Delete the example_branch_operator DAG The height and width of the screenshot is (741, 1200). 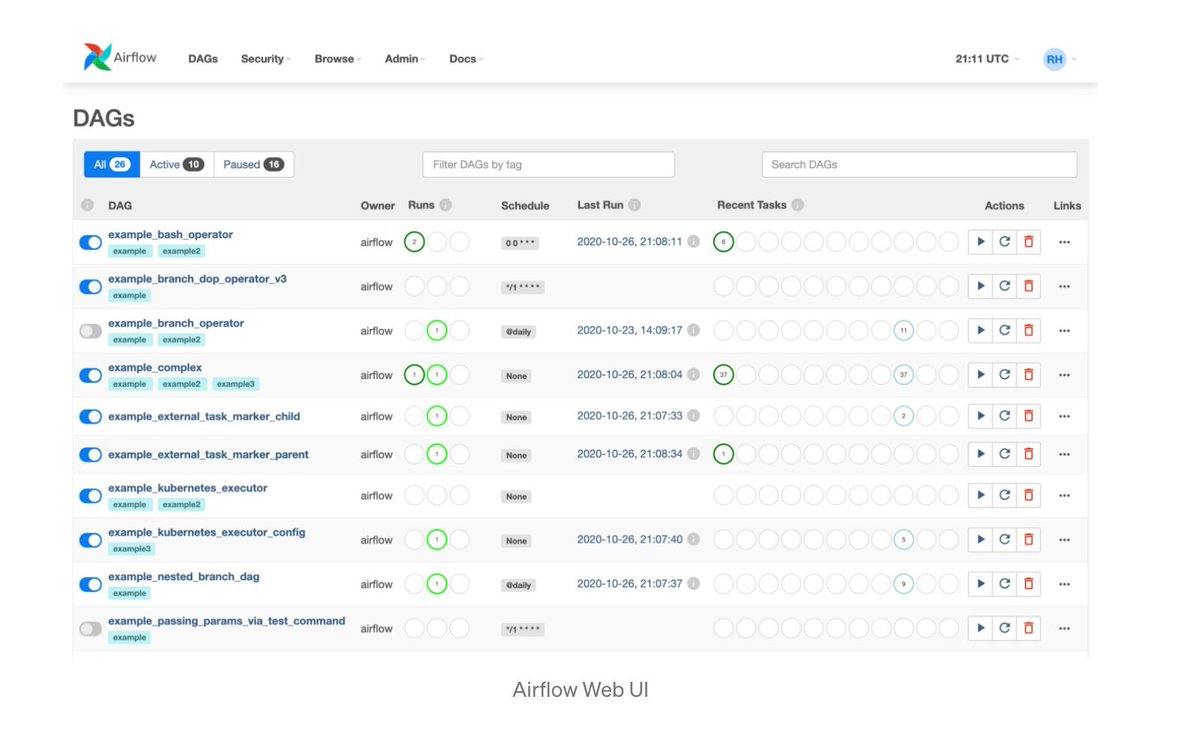1028,330
